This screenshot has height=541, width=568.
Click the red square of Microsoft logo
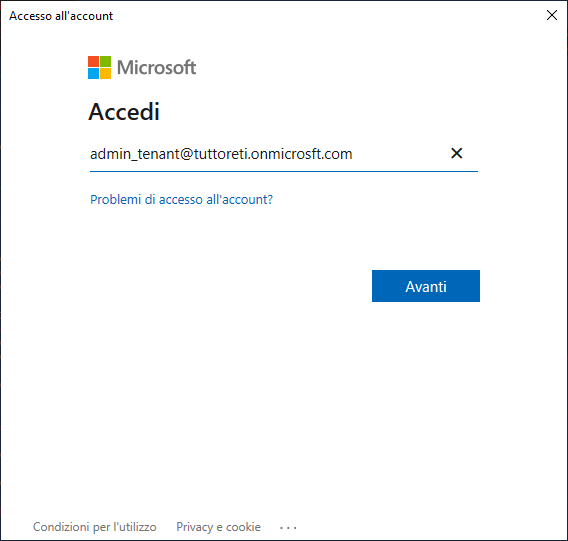(93, 61)
